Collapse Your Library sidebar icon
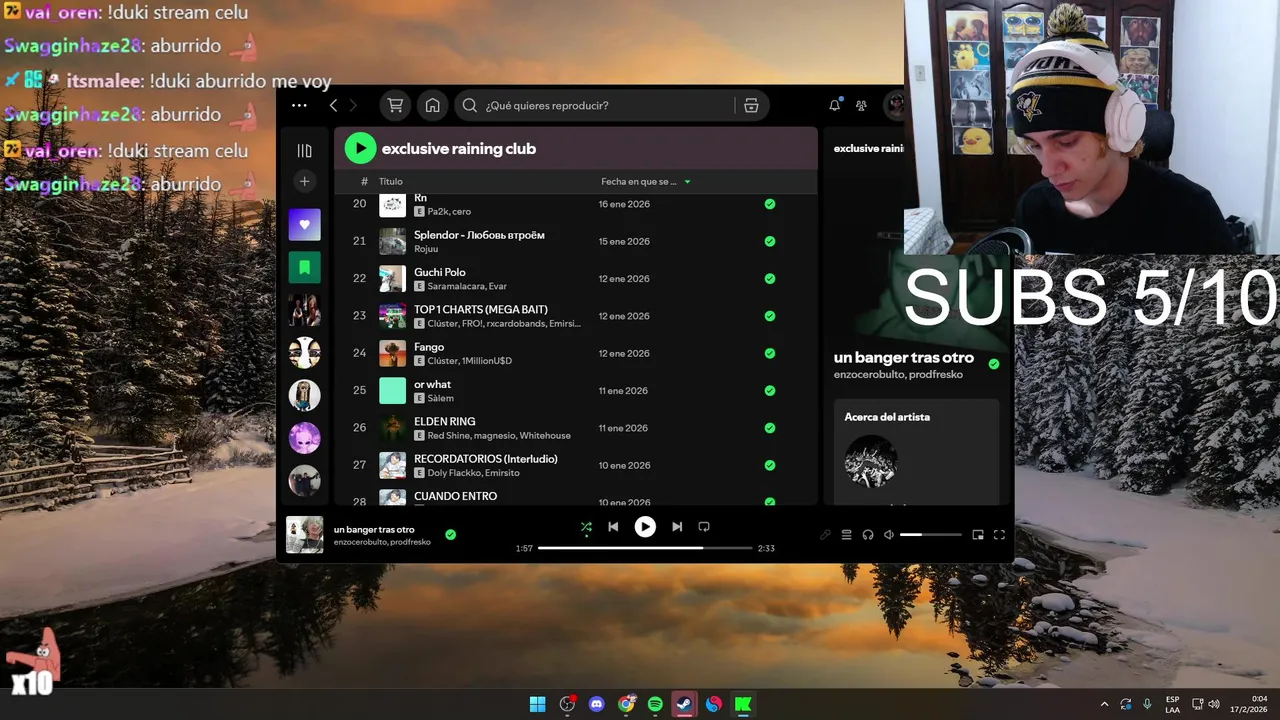This screenshot has height=720, width=1280. coord(305,150)
